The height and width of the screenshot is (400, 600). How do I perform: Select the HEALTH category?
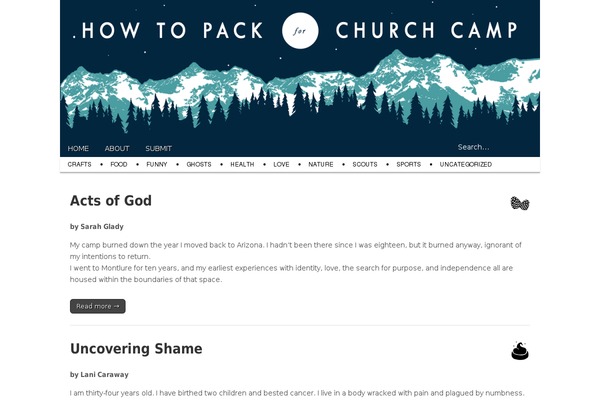coord(242,164)
